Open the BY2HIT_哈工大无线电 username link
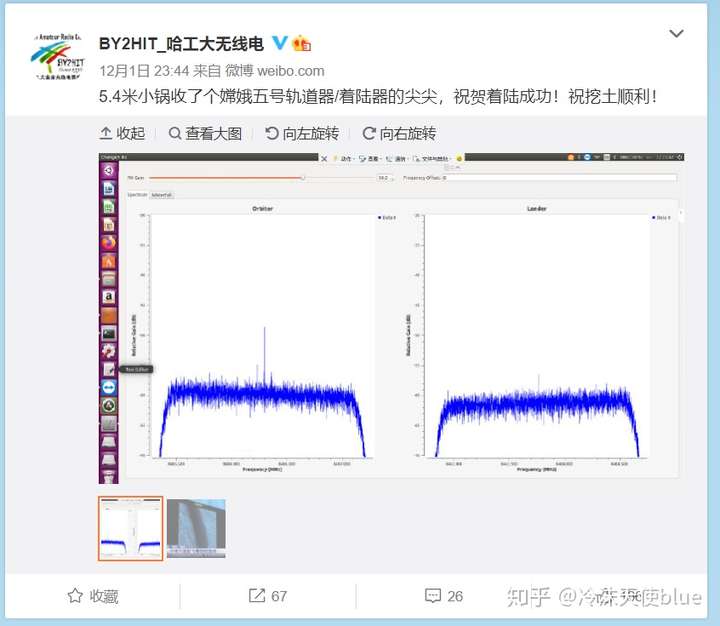 (181, 44)
